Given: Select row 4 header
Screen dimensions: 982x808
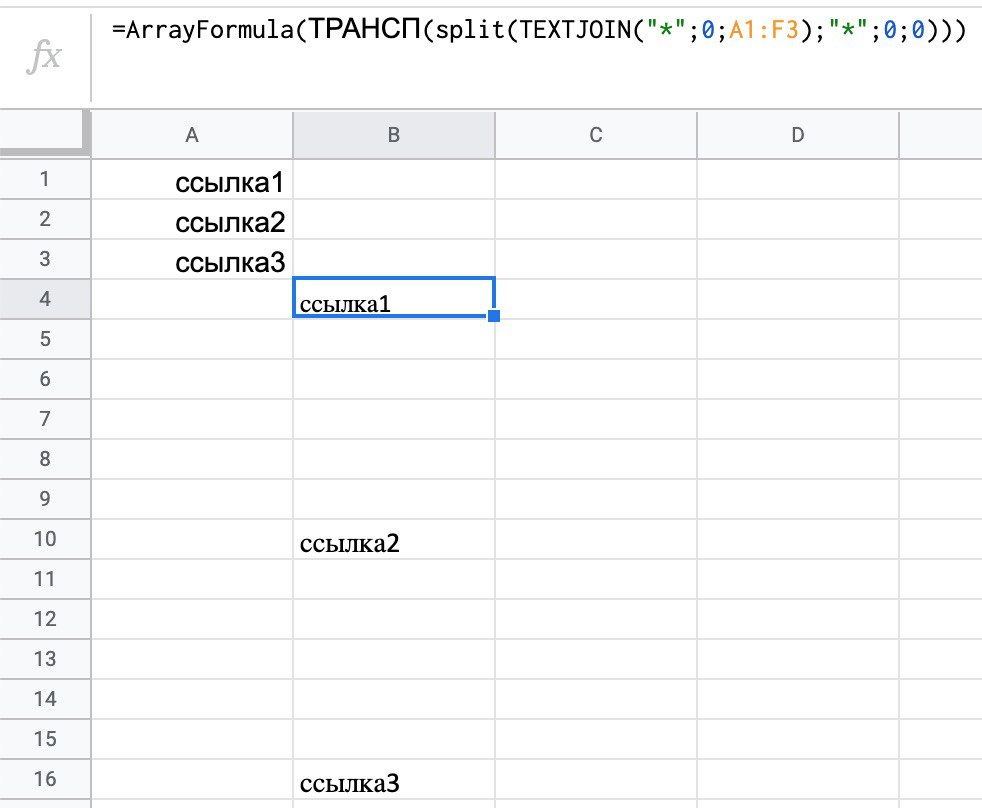Looking at the screenshot, I should coord(45,299).
